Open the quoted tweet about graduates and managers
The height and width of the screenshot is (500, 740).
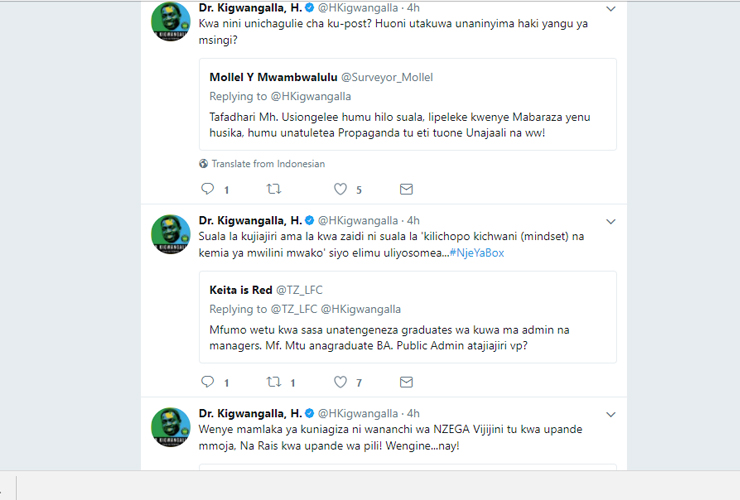(408, 317)
